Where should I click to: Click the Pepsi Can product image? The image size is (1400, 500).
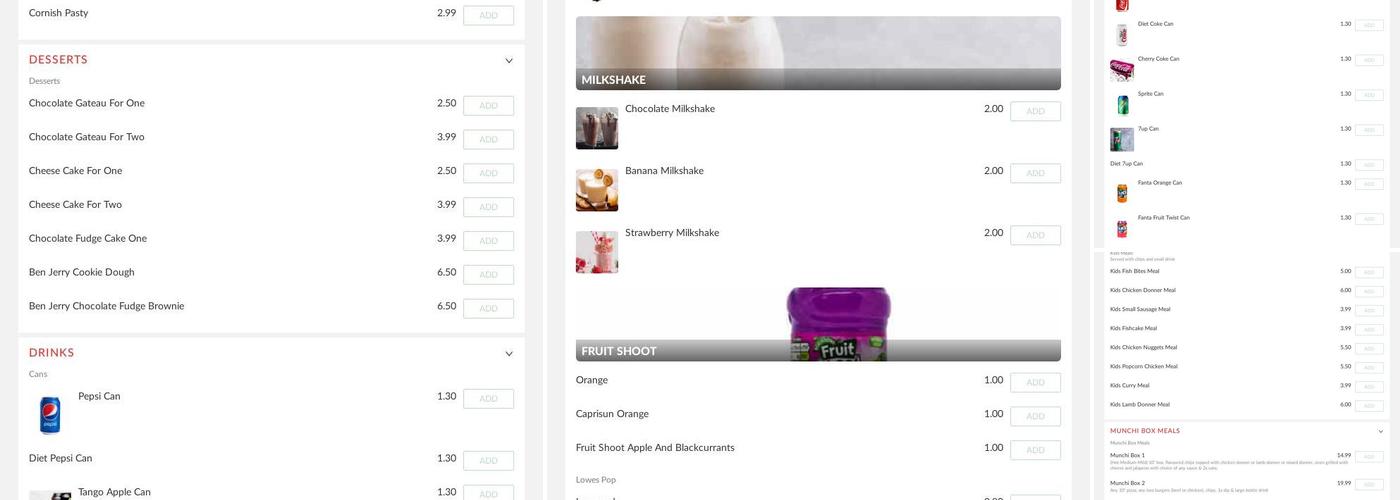(50, 414)
